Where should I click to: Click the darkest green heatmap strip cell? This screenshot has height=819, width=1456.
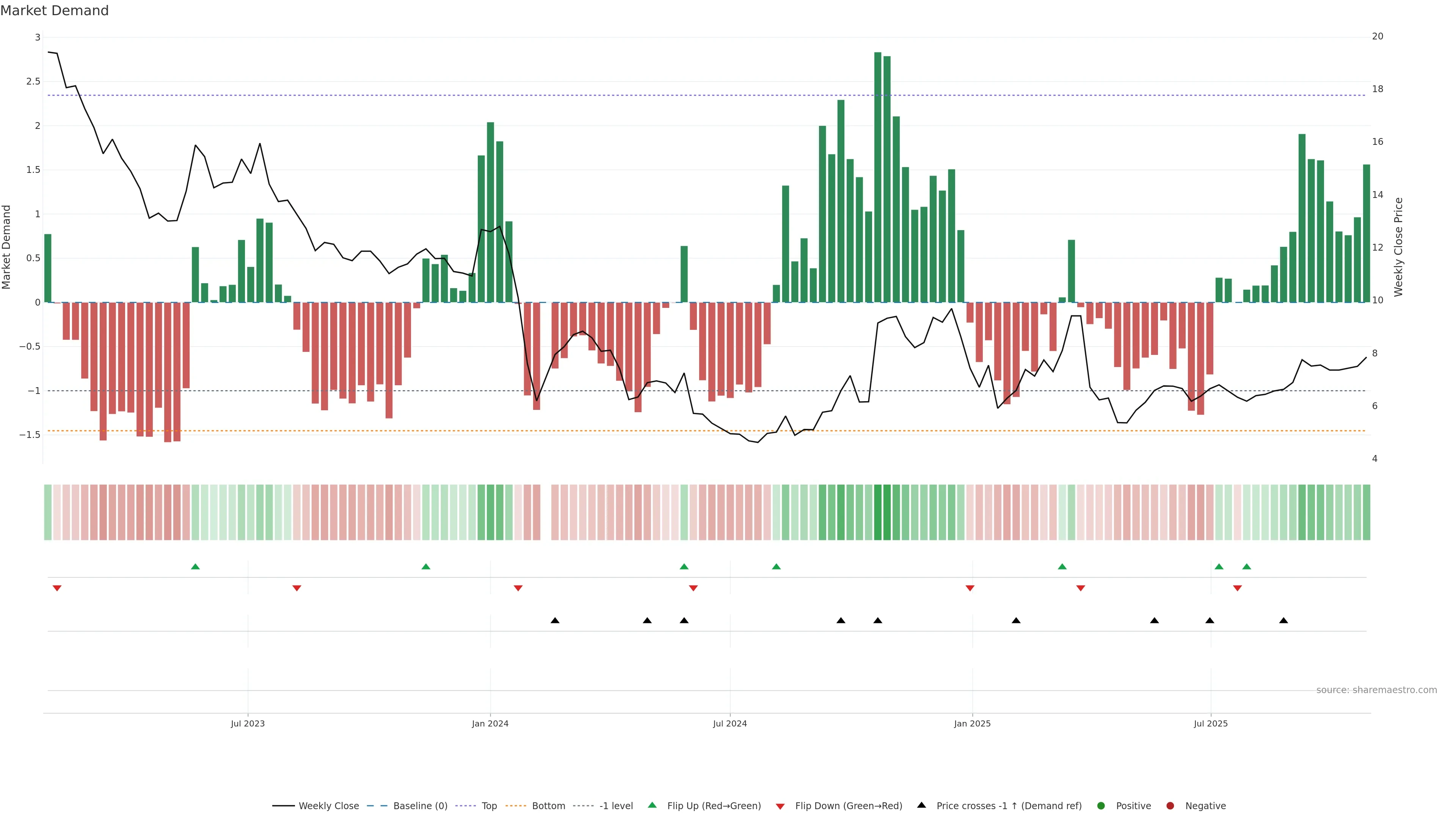coord(878,512)
